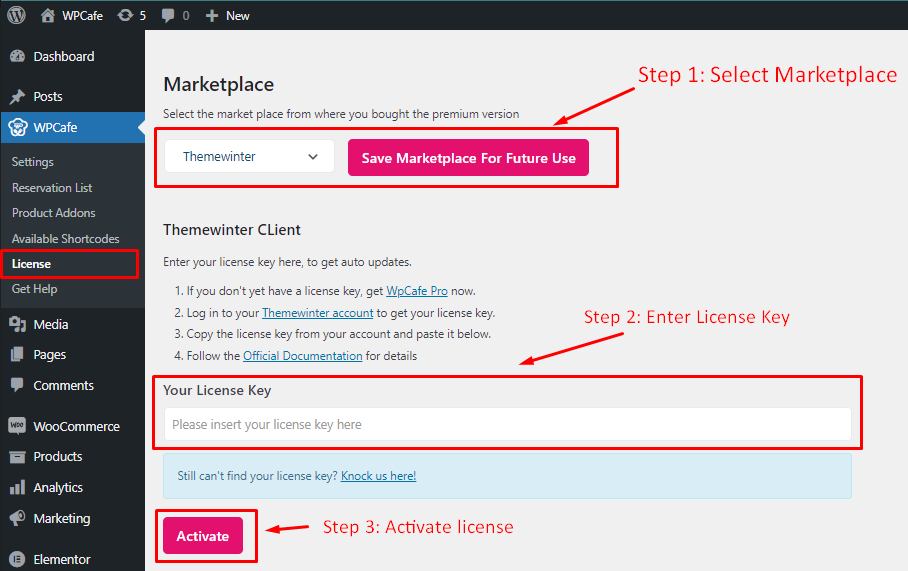Open the Themewinter marketplace dropdown

point(250,156)
